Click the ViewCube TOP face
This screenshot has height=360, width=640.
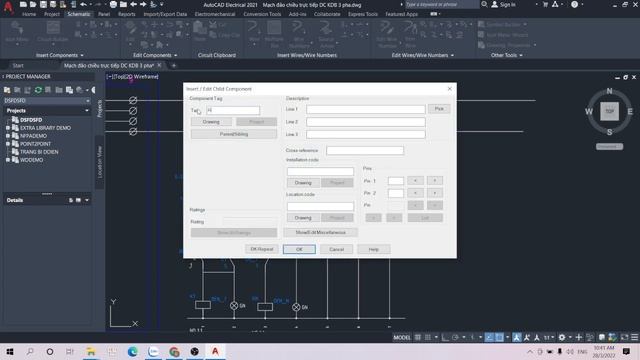pos(609,111)
